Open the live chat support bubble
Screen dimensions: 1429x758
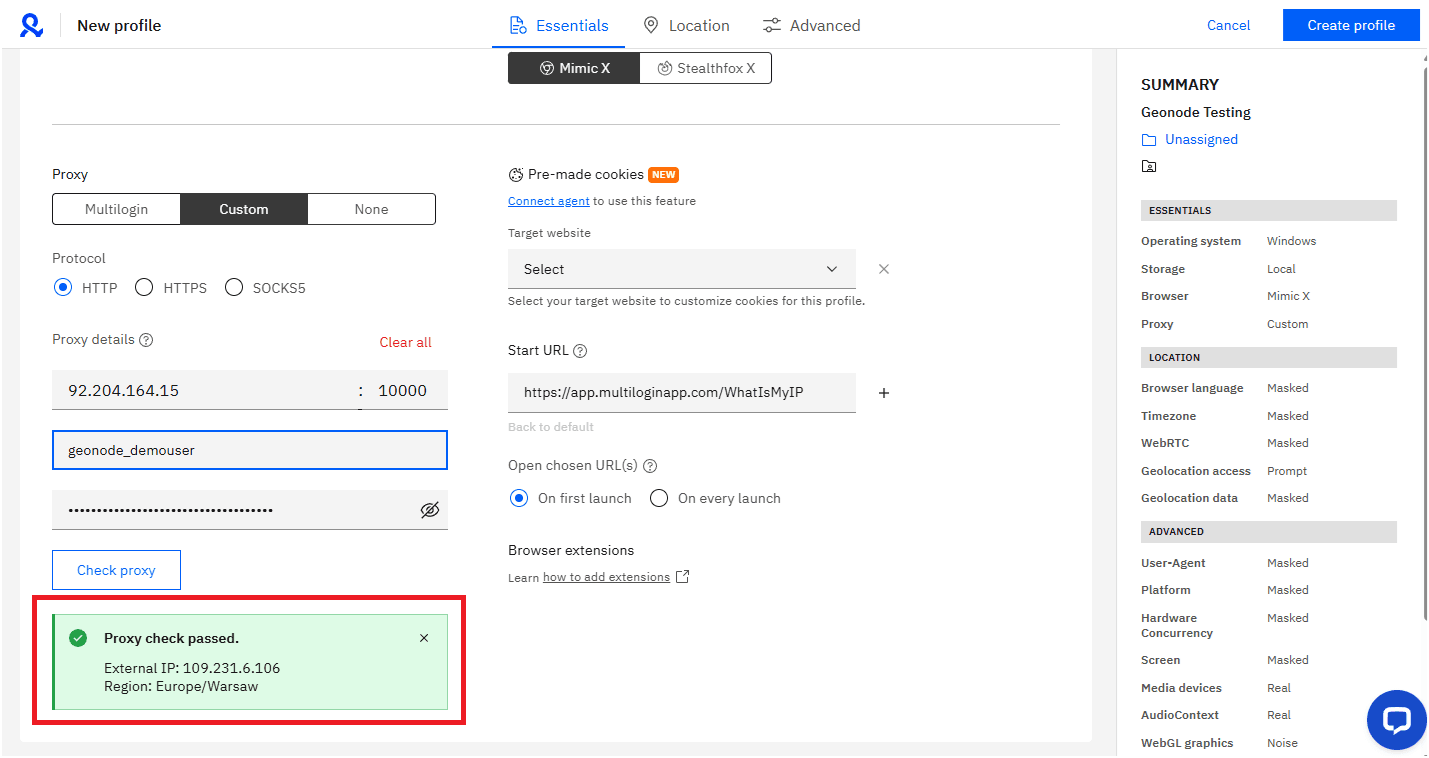click(x=1396, y=720)
